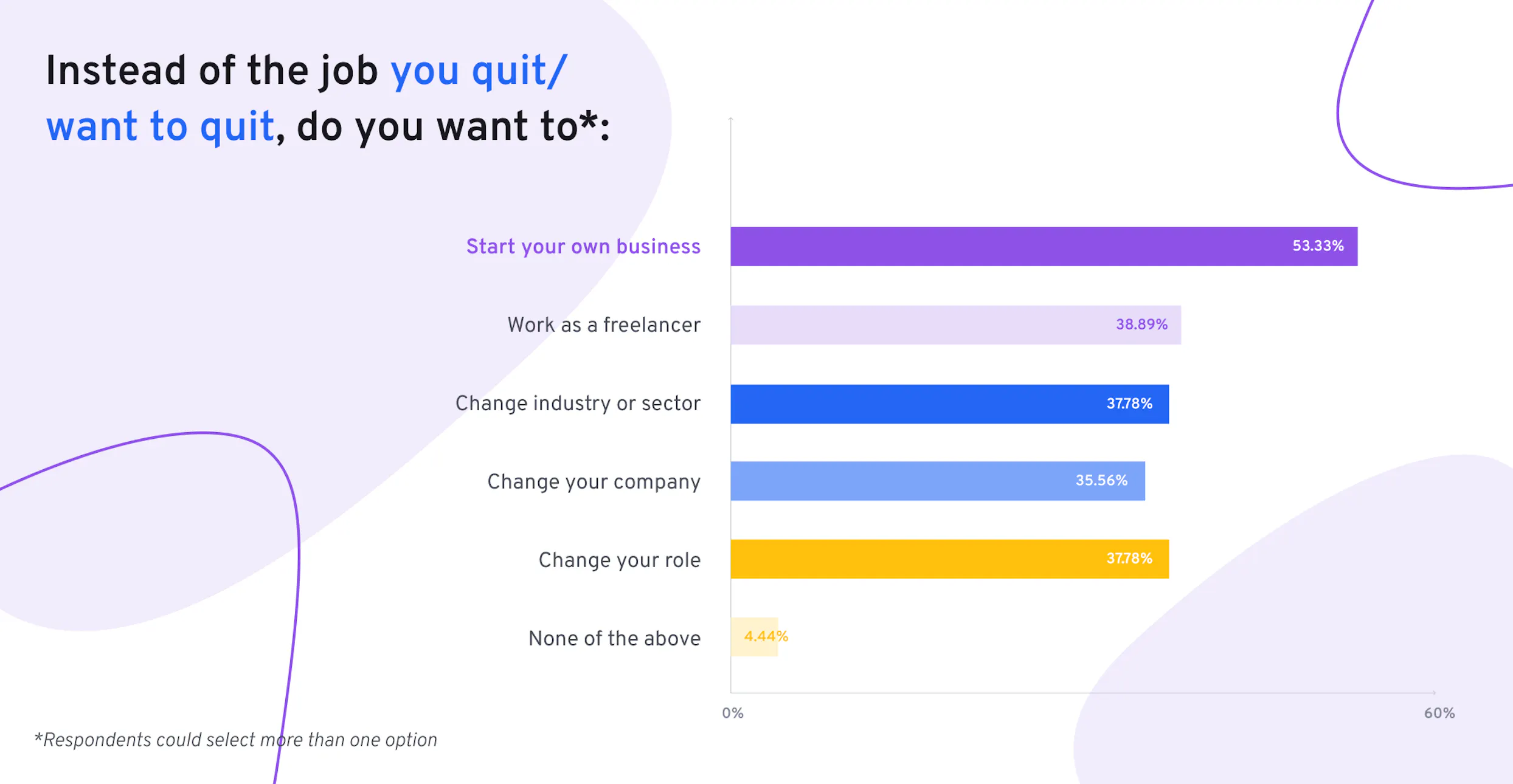The image size is (1513, 784).
Task: Select the light blue Change your company bar
Action: click(x=938, y=481)
